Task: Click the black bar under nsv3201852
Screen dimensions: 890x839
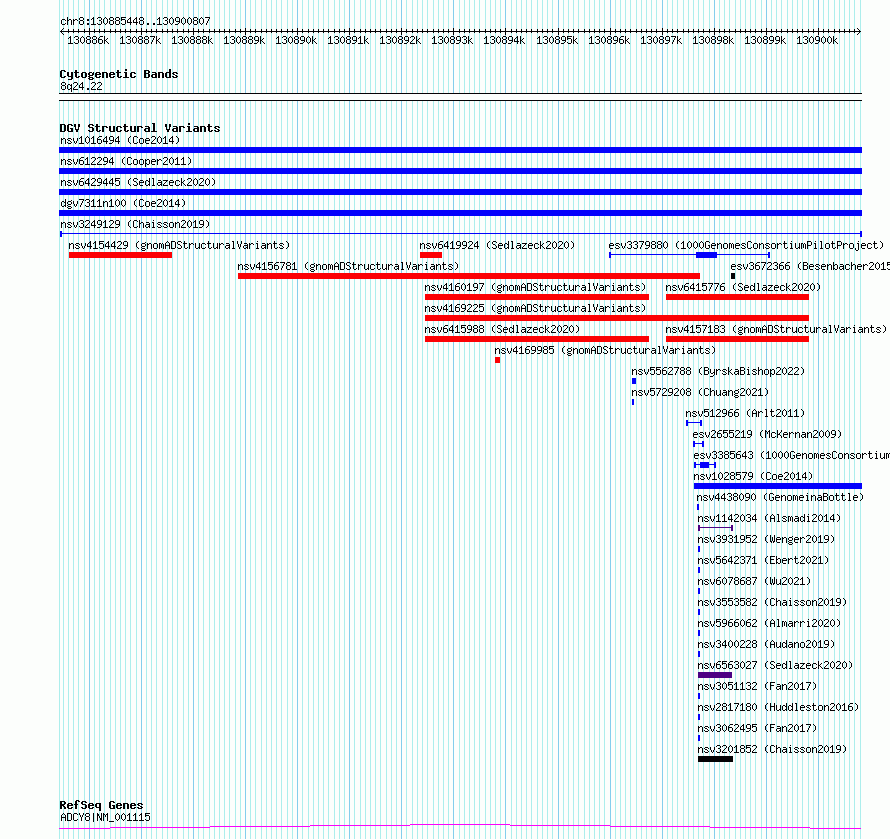Action: point(715,759)
